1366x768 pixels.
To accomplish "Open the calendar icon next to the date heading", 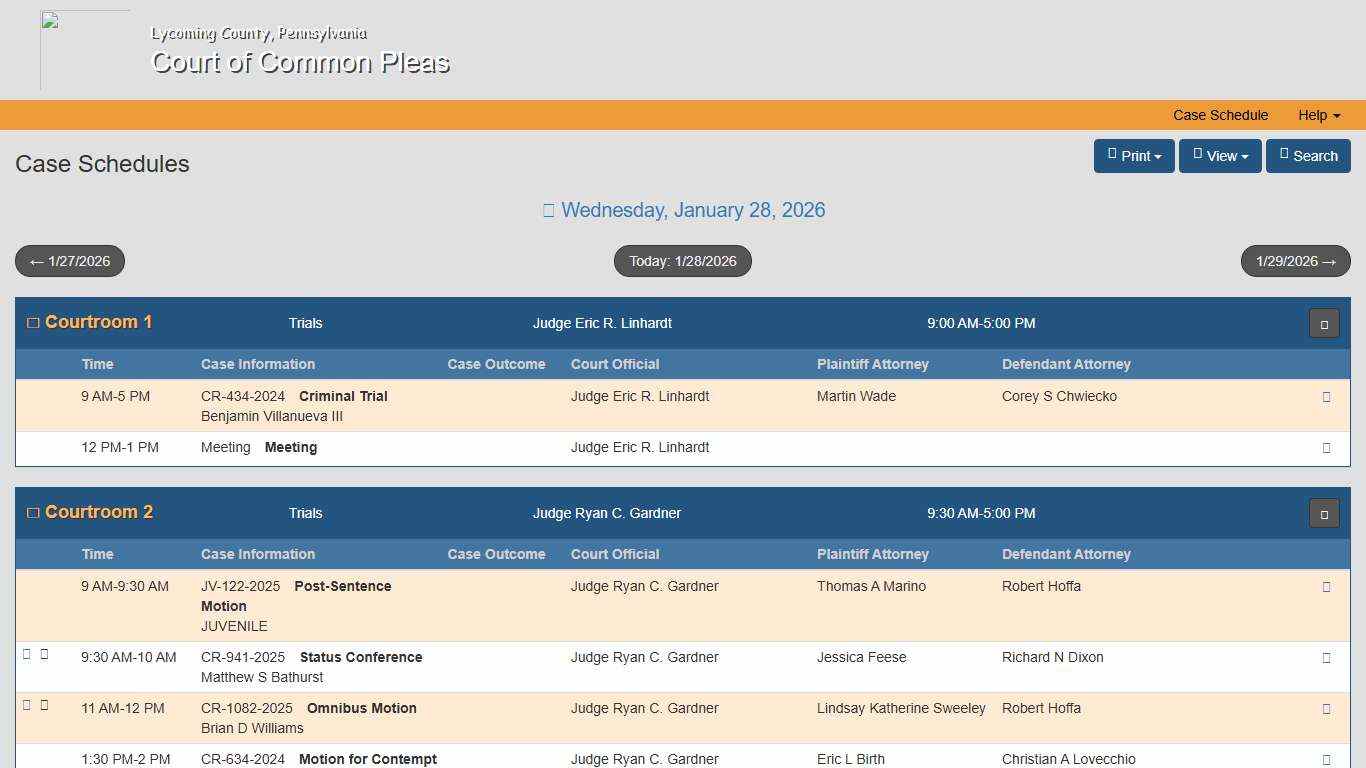I will 548,209.
